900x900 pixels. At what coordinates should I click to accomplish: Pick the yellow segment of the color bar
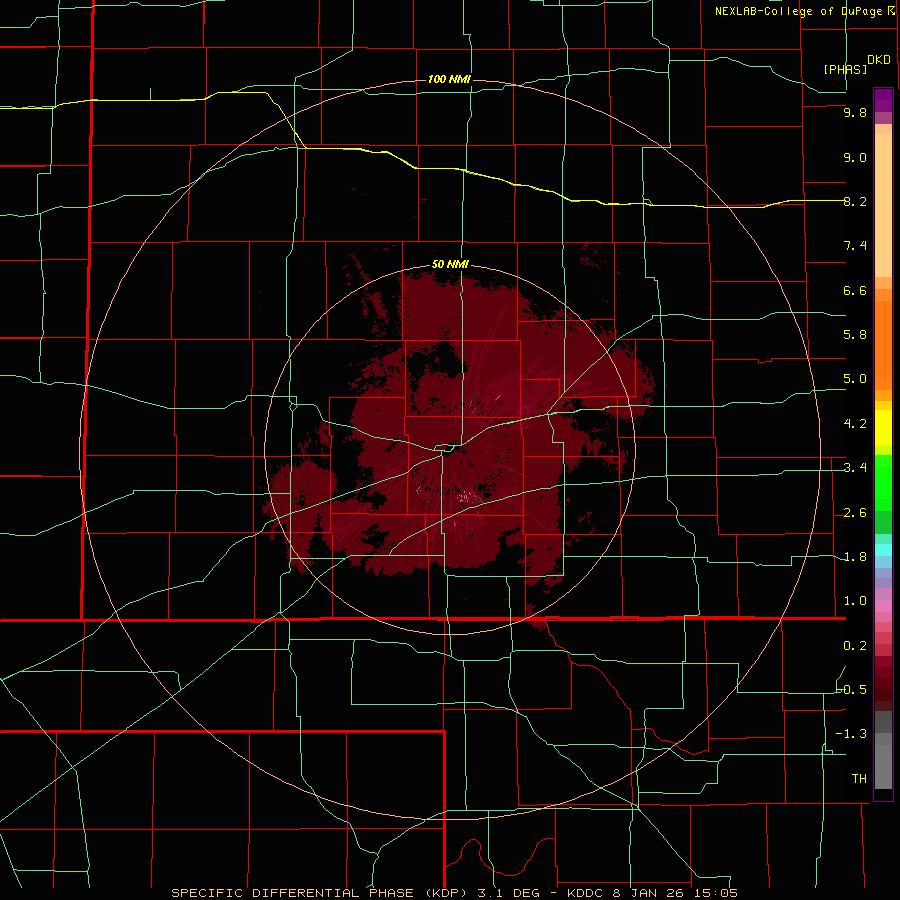tap(883, 428)
